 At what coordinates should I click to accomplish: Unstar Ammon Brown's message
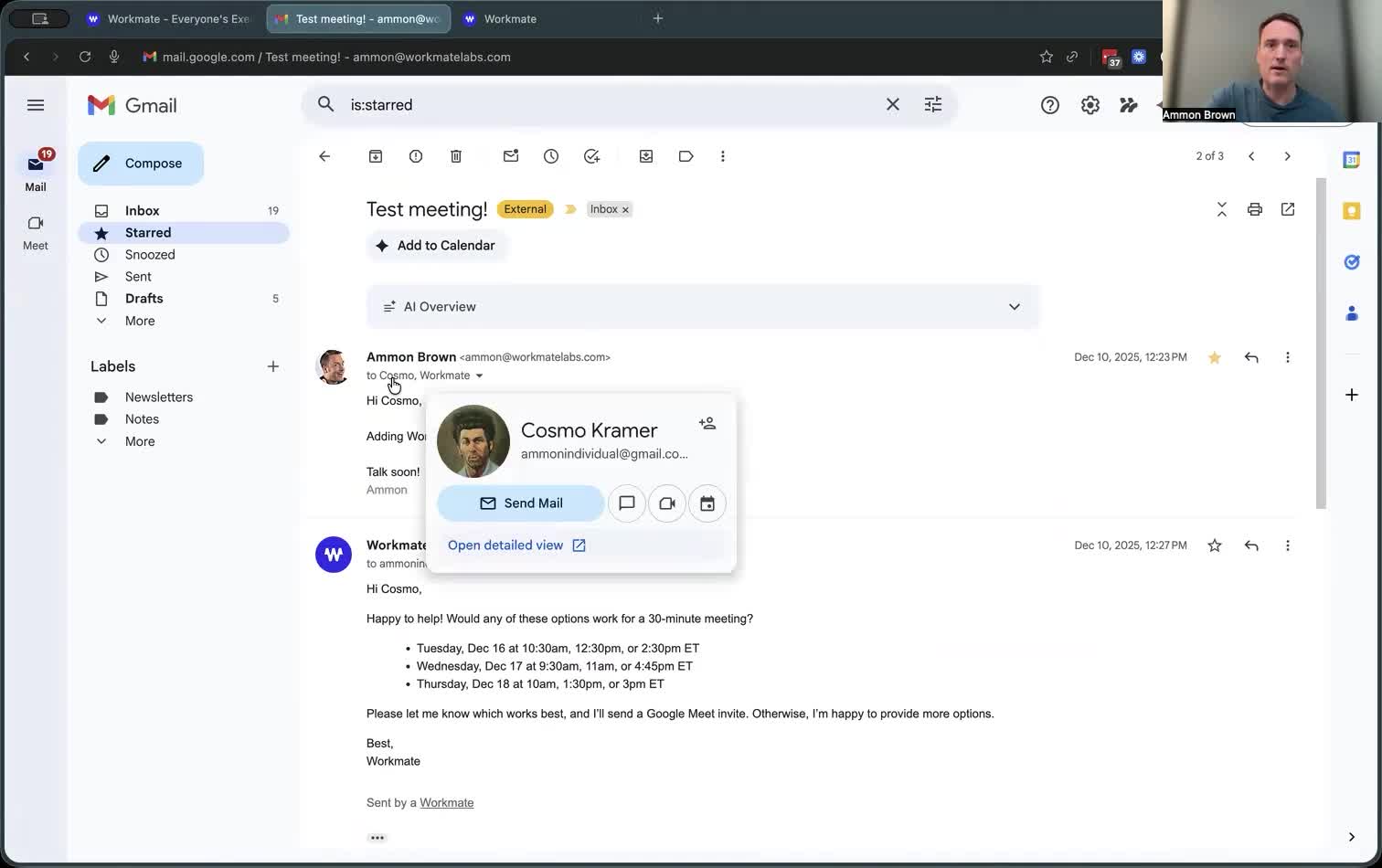pyautogui.click(x=1214, y=357)
